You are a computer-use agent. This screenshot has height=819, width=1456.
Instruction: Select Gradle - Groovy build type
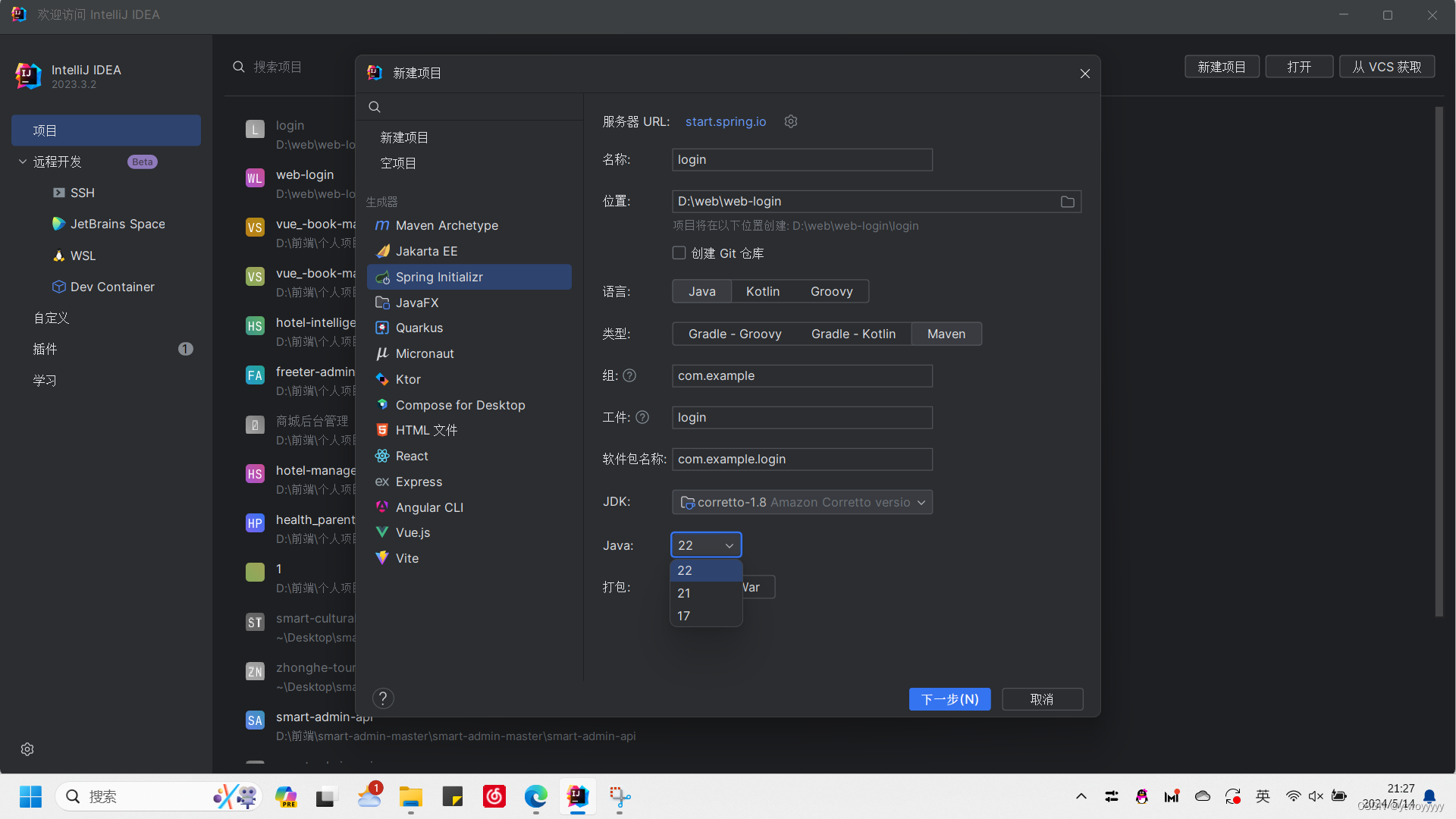click(x=734, y=334)
